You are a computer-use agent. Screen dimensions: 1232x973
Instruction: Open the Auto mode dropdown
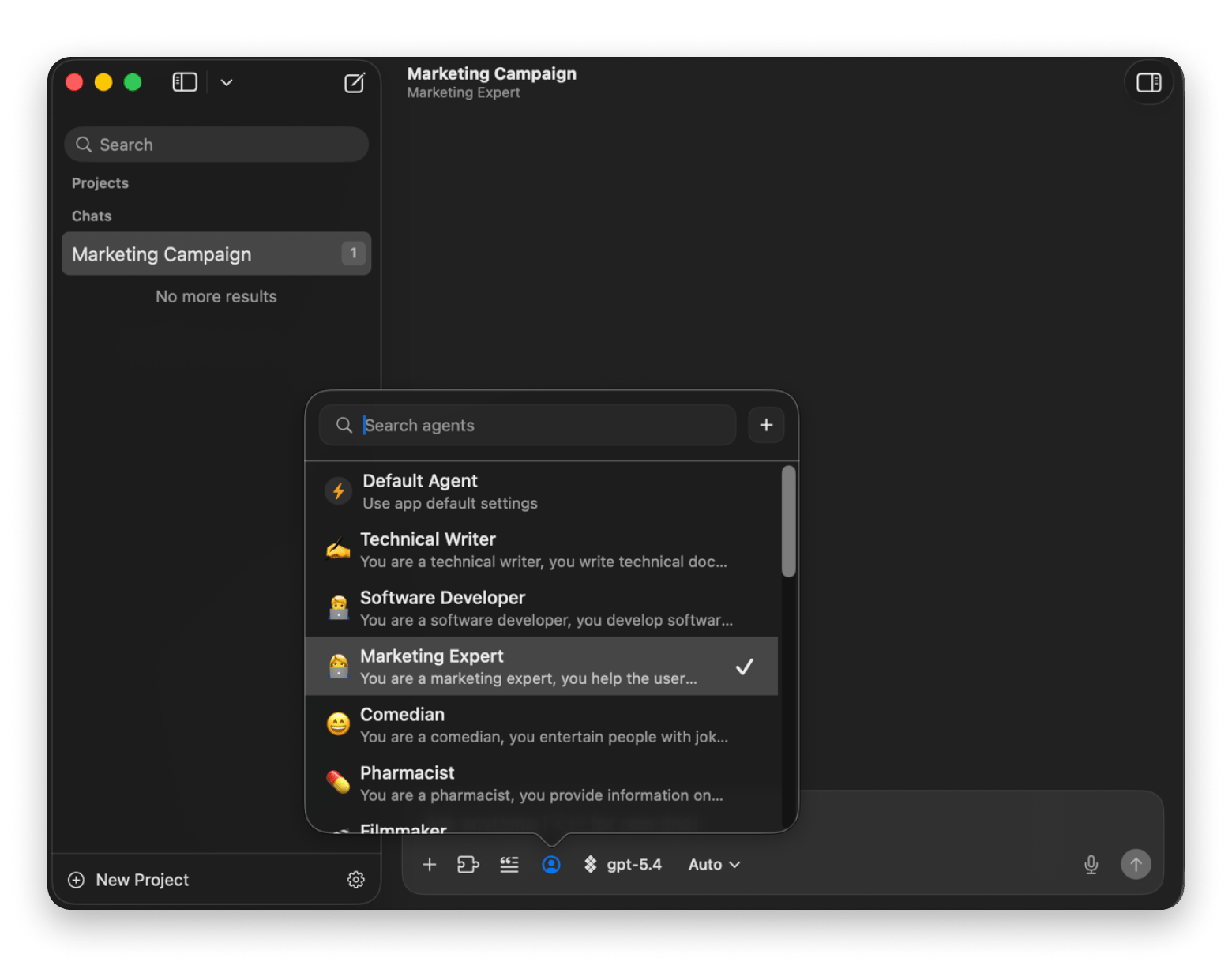[714, 865]
